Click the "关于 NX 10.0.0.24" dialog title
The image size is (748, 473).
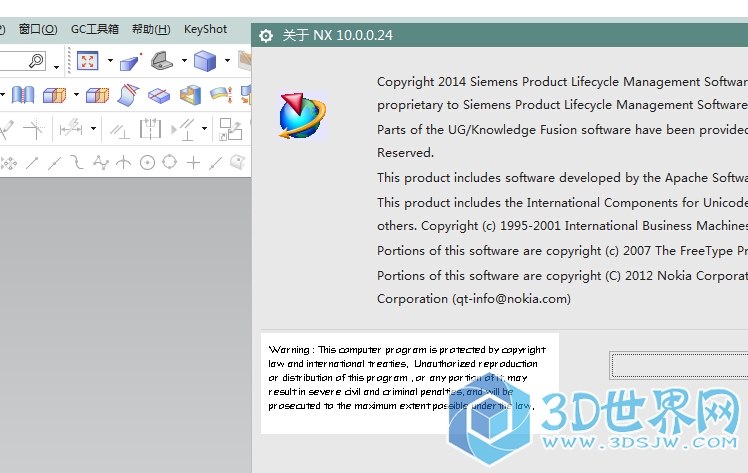(x=338, y=35)
